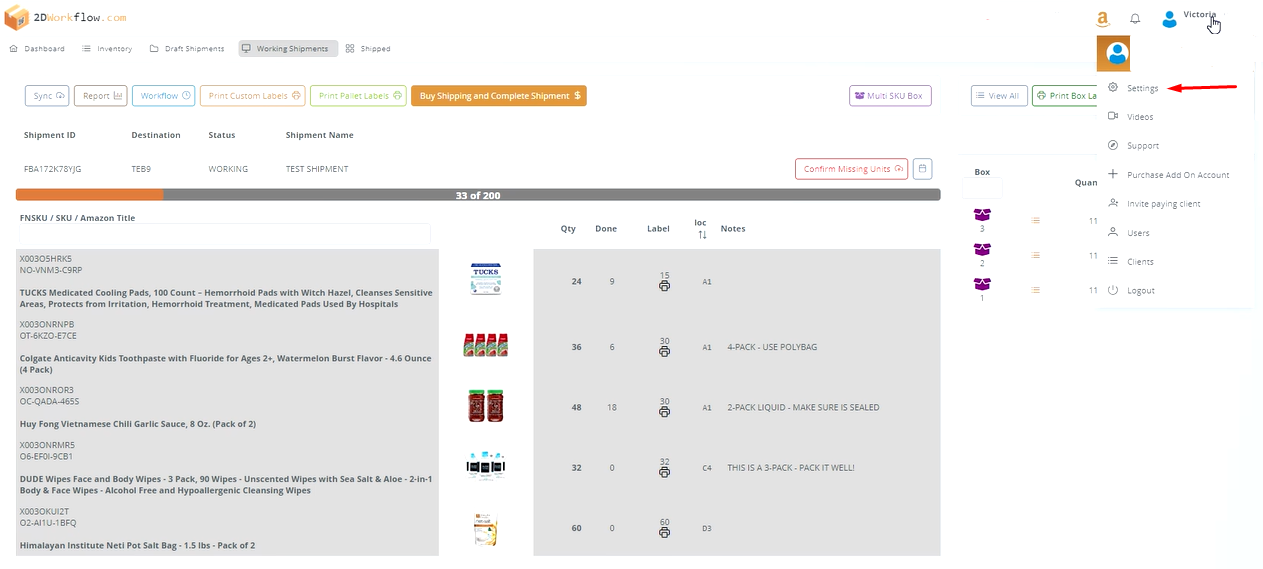Click Buy Shipping and Complete Shipment
This screenshot has height=569, width=1263.
tap(498, 96)
